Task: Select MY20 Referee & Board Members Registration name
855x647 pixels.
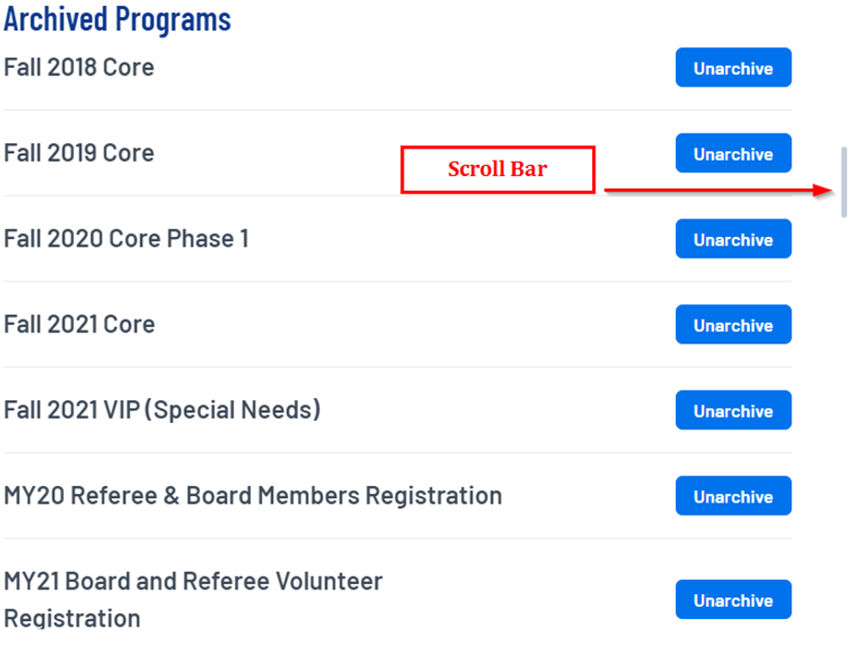Action: click(253, 496)
